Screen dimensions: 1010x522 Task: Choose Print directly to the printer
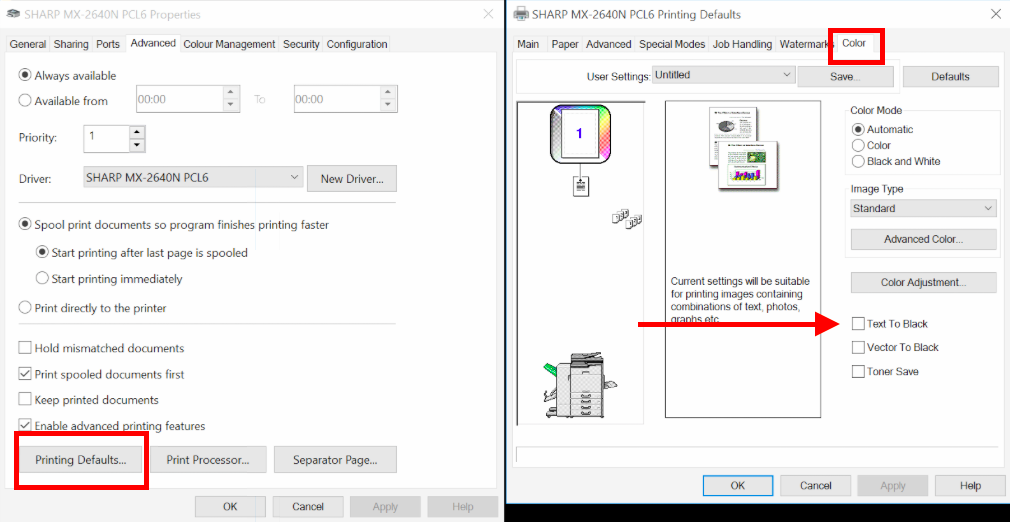(x=25, y=307)
